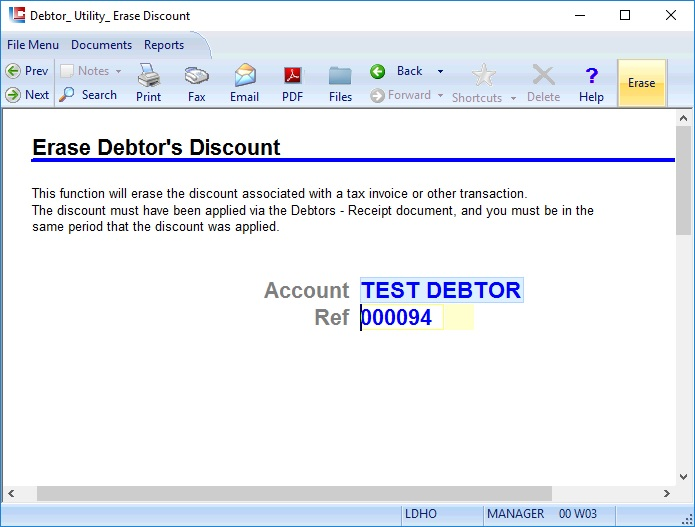The image size is (695, 527).
Task: Click the yellow Erase button
Action: (x=641, y=83)
